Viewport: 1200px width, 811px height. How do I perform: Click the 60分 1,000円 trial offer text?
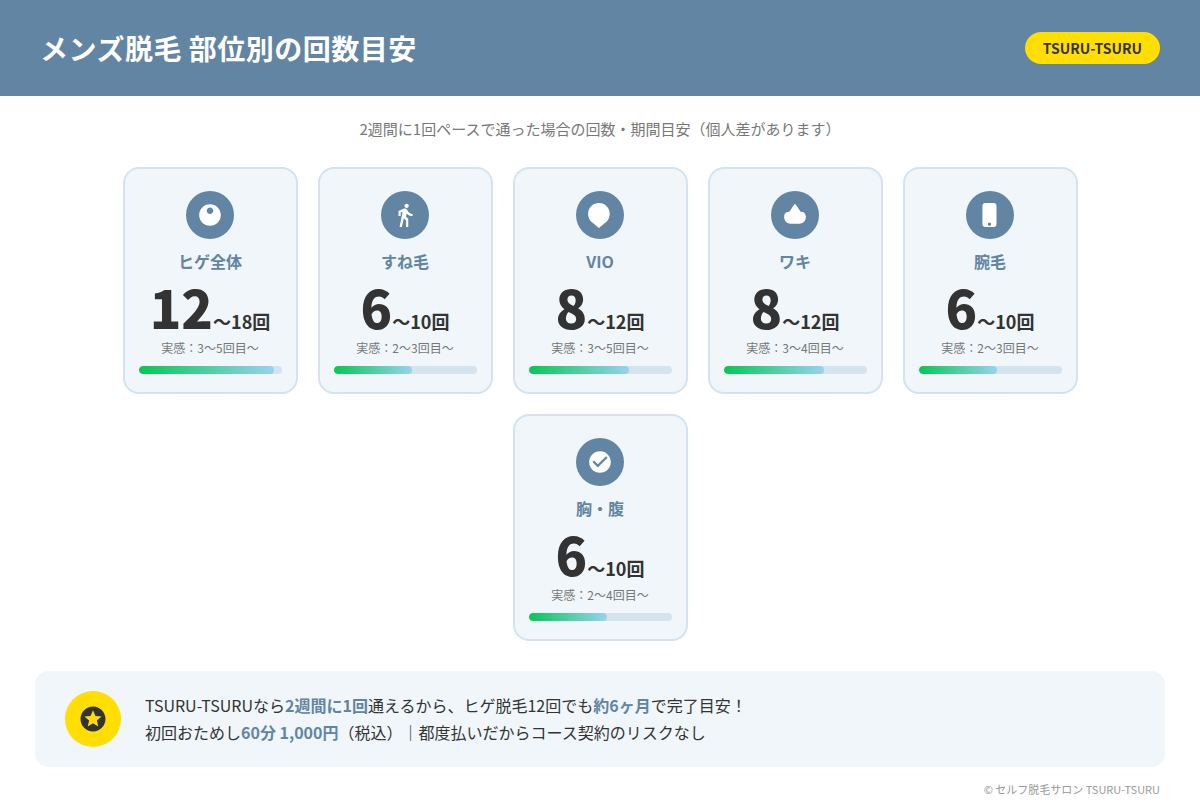point(289,733)
